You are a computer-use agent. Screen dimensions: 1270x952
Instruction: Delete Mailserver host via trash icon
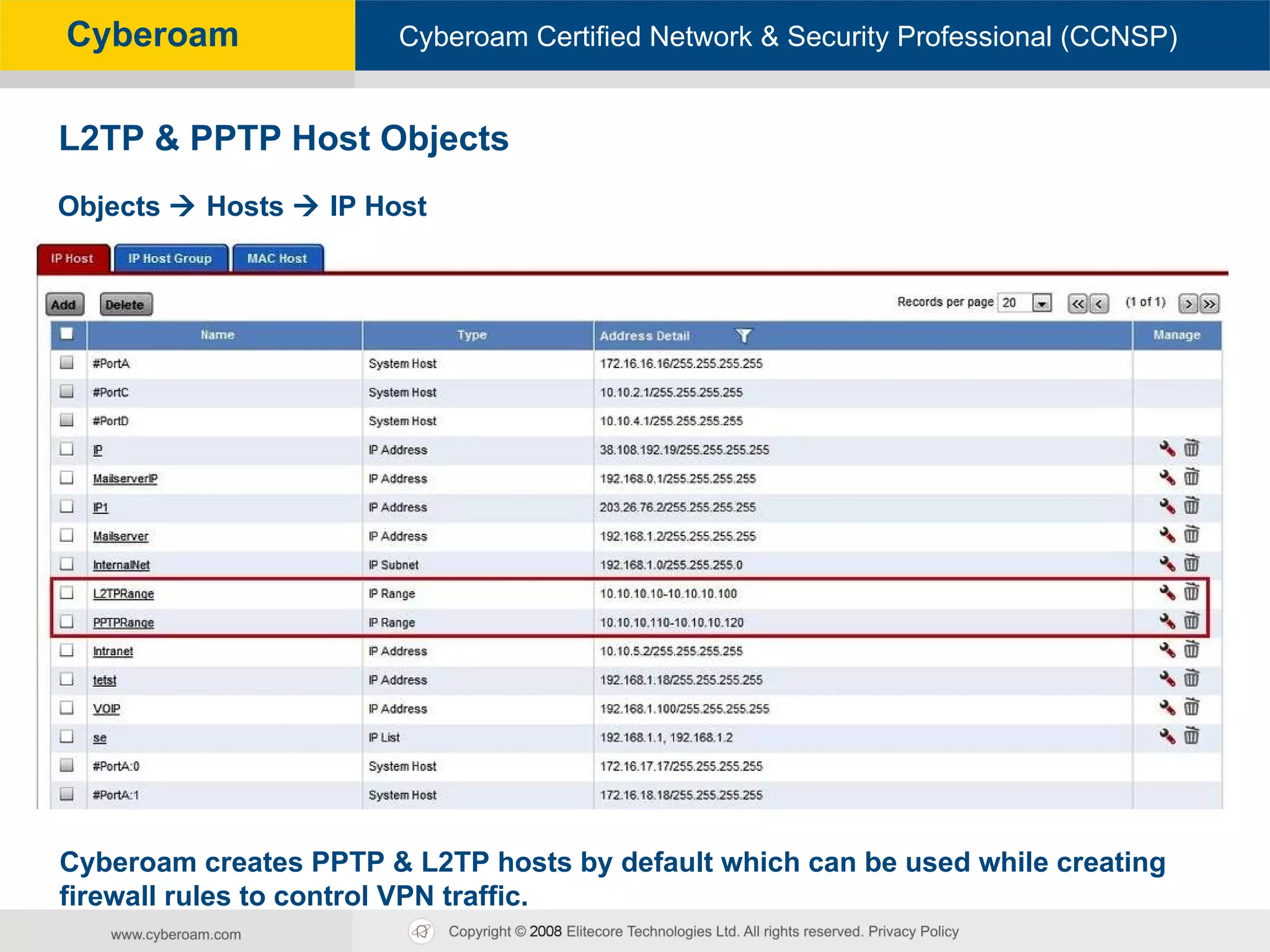1191,534
